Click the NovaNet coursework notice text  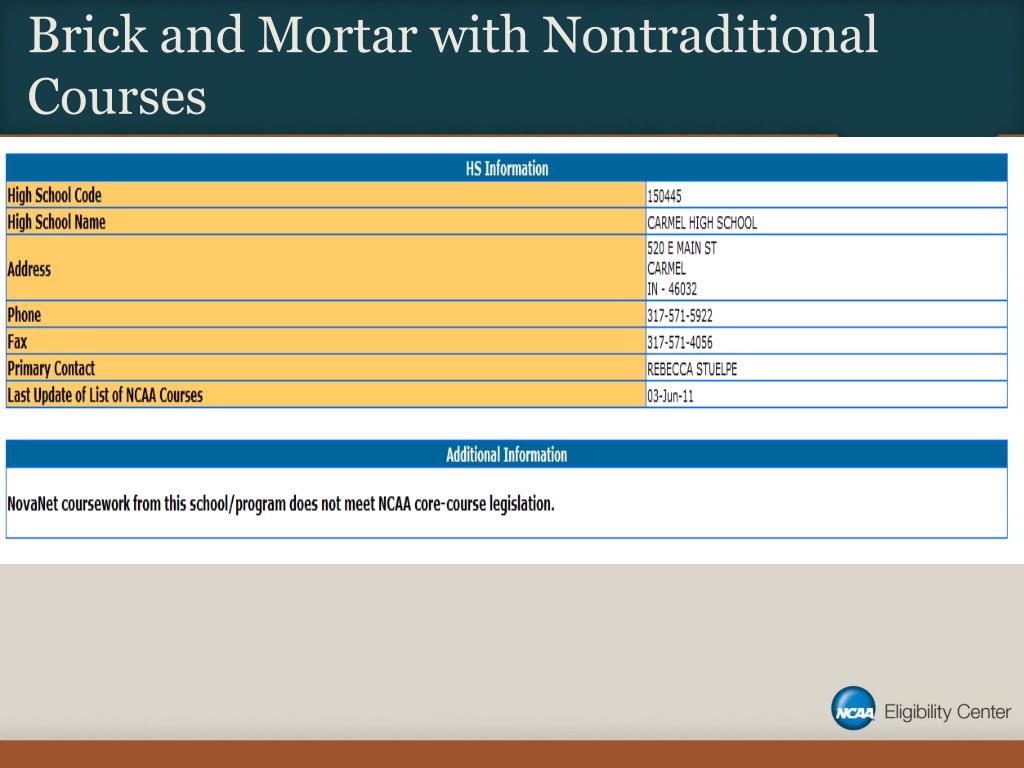coord(281,504)
